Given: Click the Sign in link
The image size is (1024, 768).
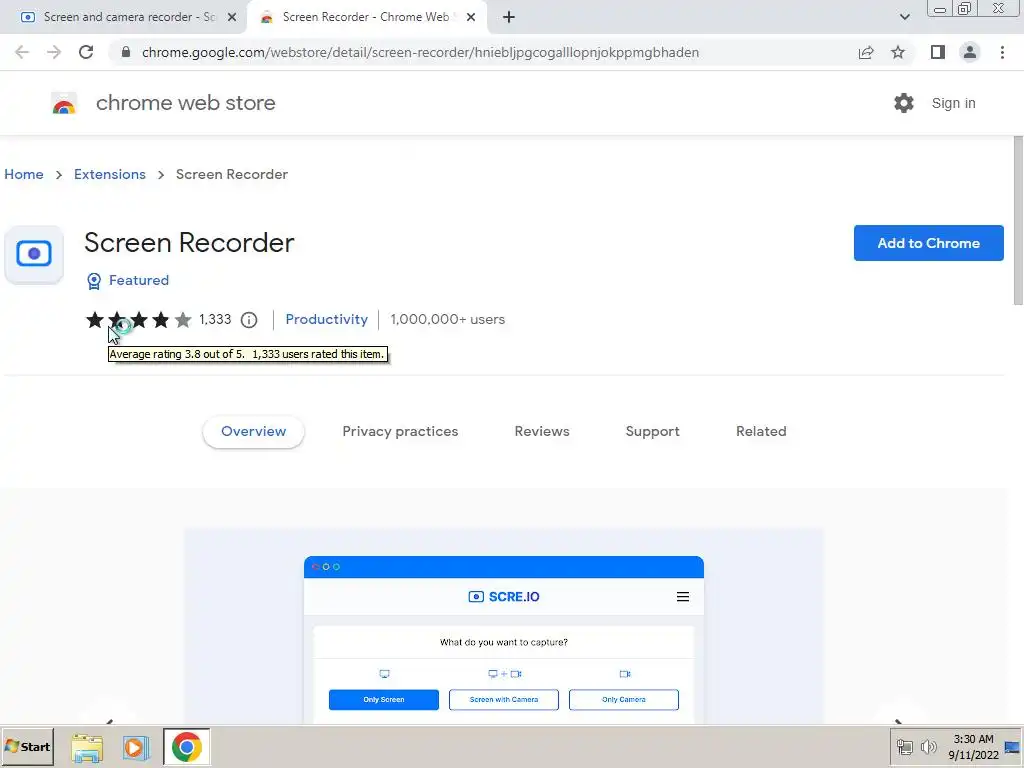Looking at the screenshot, I should pos(953,103).
